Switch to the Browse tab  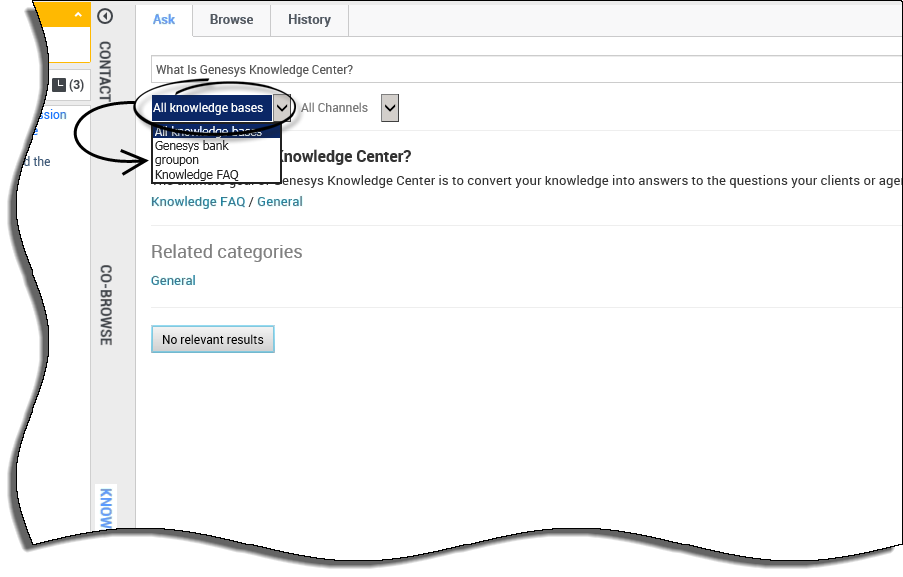point(231,19)
